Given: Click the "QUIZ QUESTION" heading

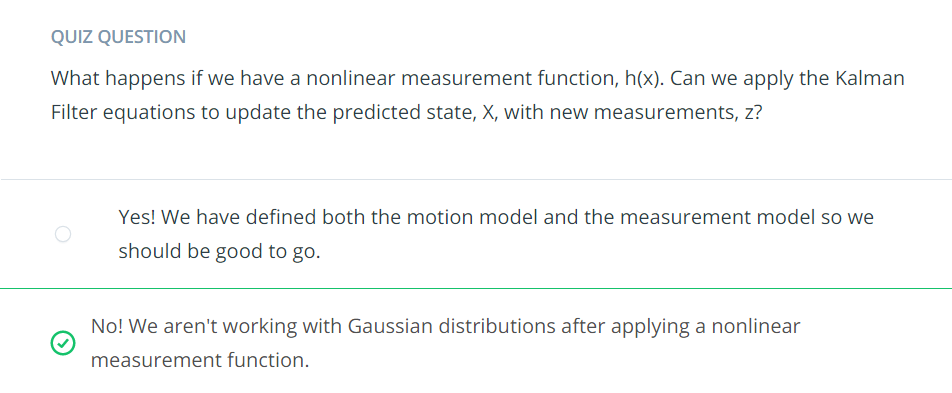Looking at the screenshot, I should (118, 37).
